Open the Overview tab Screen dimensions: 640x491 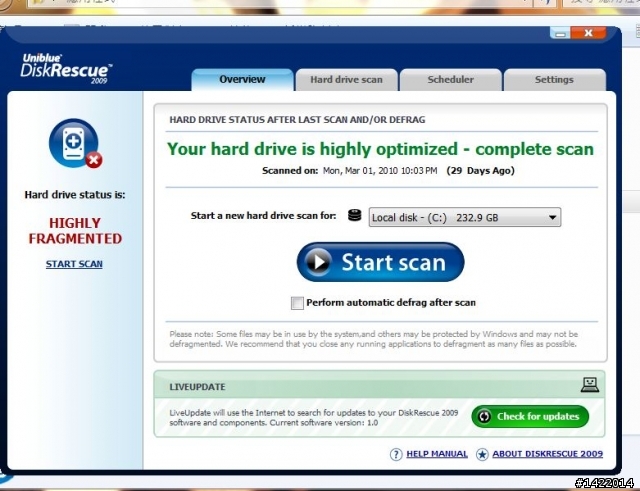[242, 80]
